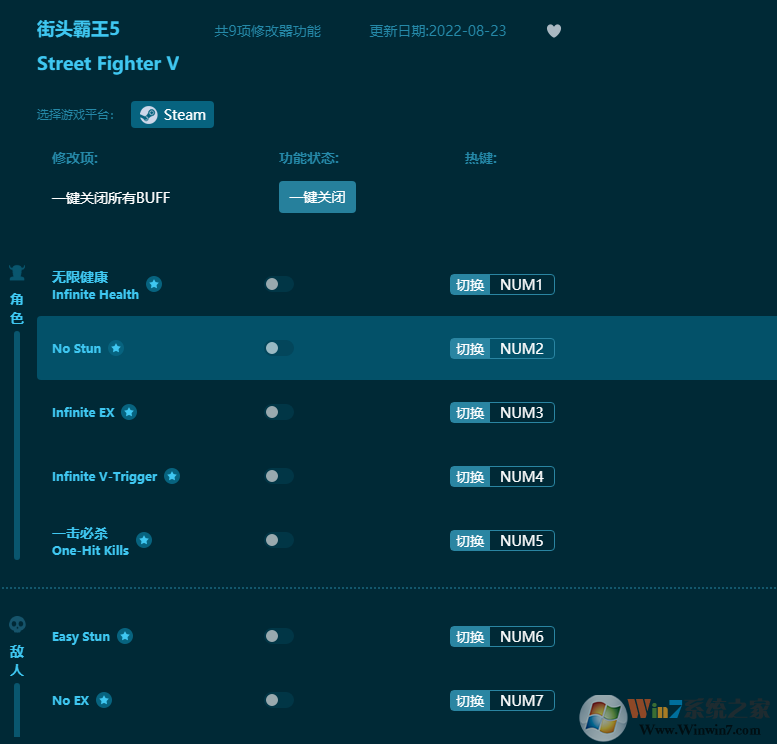Image resolution: width=777 pixels, height=744 pixels.
Task: Click update date 2022-08-23 text
Action: 438,31
